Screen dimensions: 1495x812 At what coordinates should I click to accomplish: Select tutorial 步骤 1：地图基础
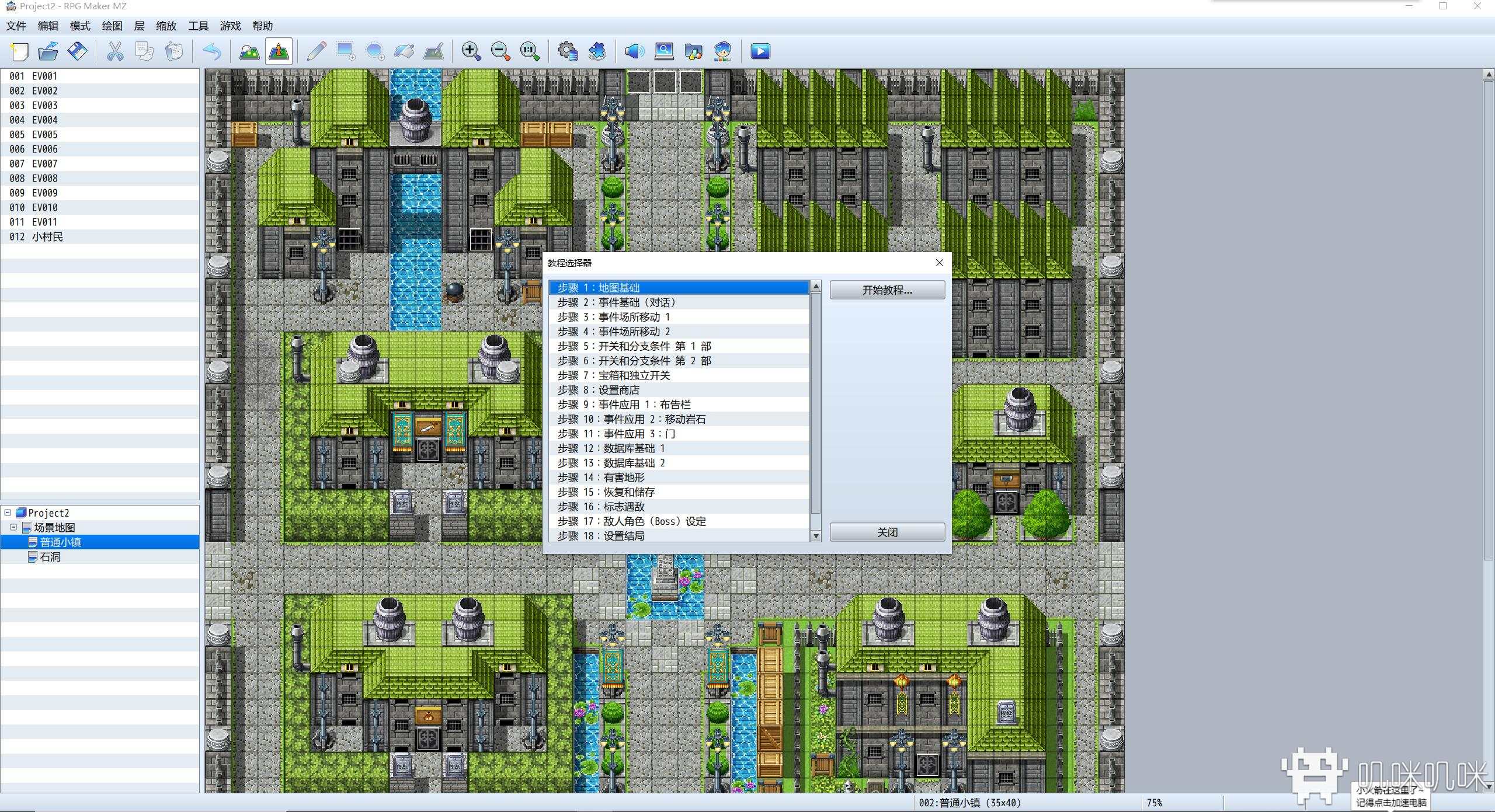pos(679,288)
